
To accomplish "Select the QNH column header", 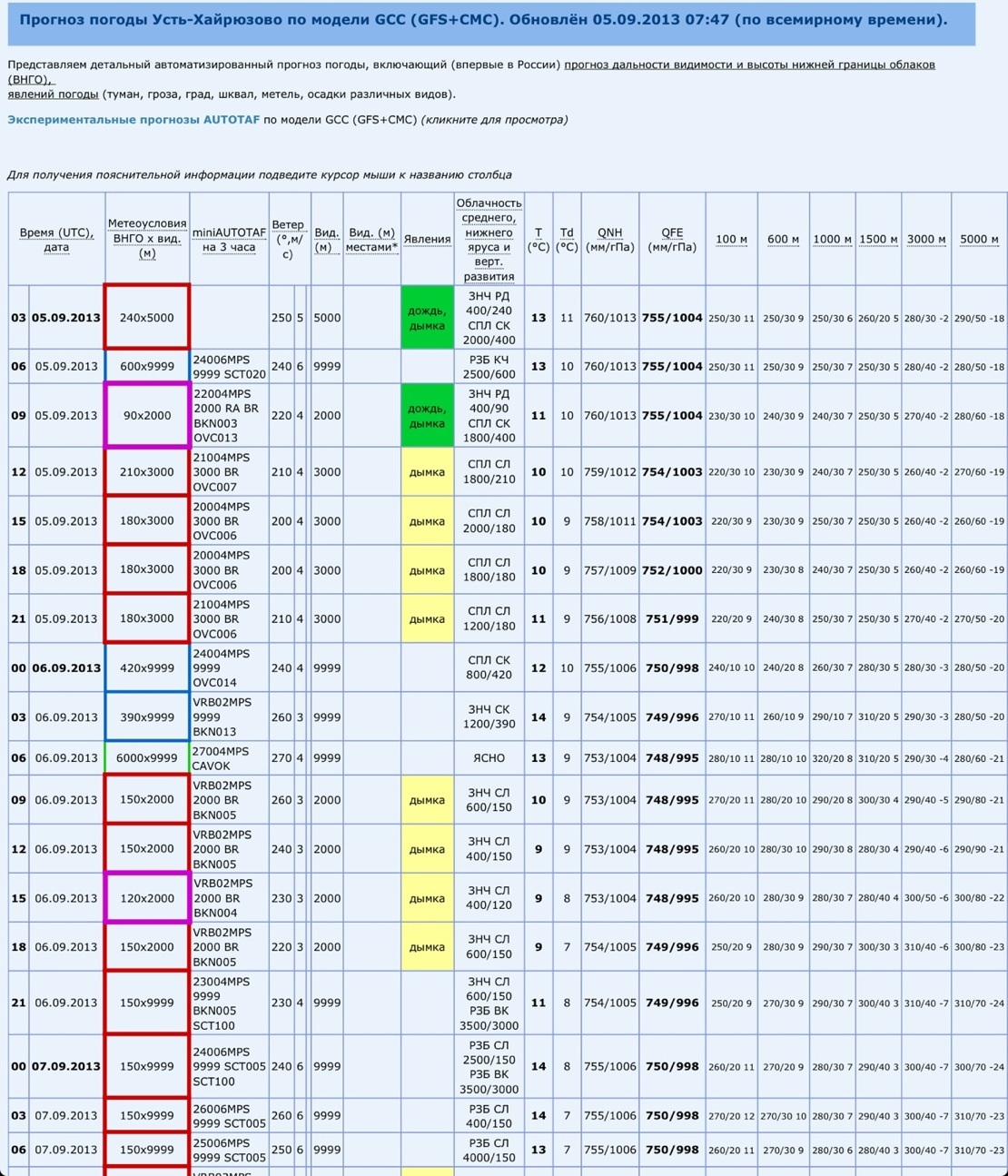I will pyautogui.click(x=609, y=240).
